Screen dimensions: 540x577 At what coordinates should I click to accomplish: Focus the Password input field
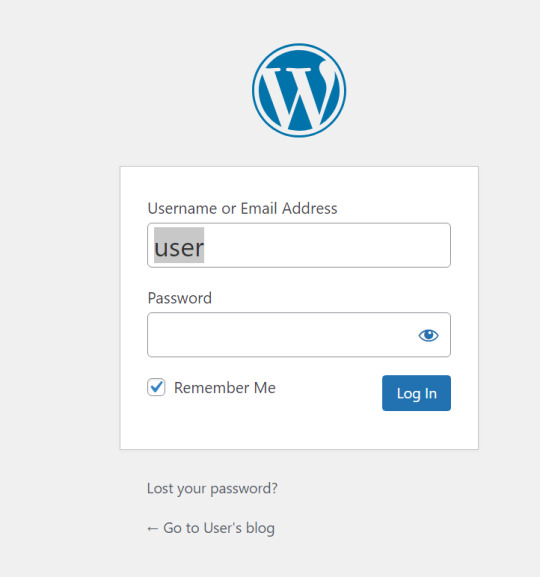point(299,335)
